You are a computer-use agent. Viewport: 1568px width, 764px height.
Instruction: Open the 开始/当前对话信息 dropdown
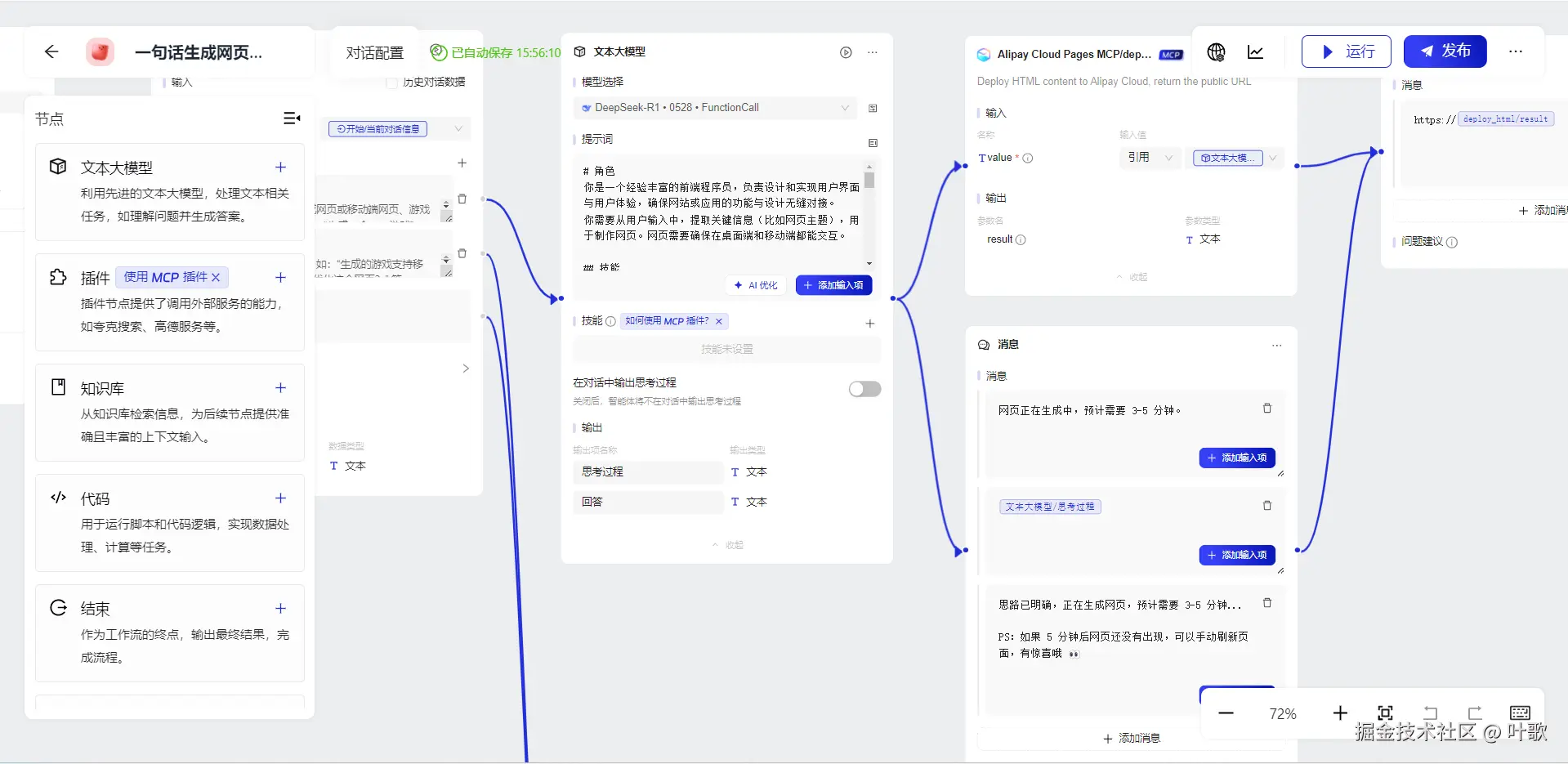click(398, 129)
